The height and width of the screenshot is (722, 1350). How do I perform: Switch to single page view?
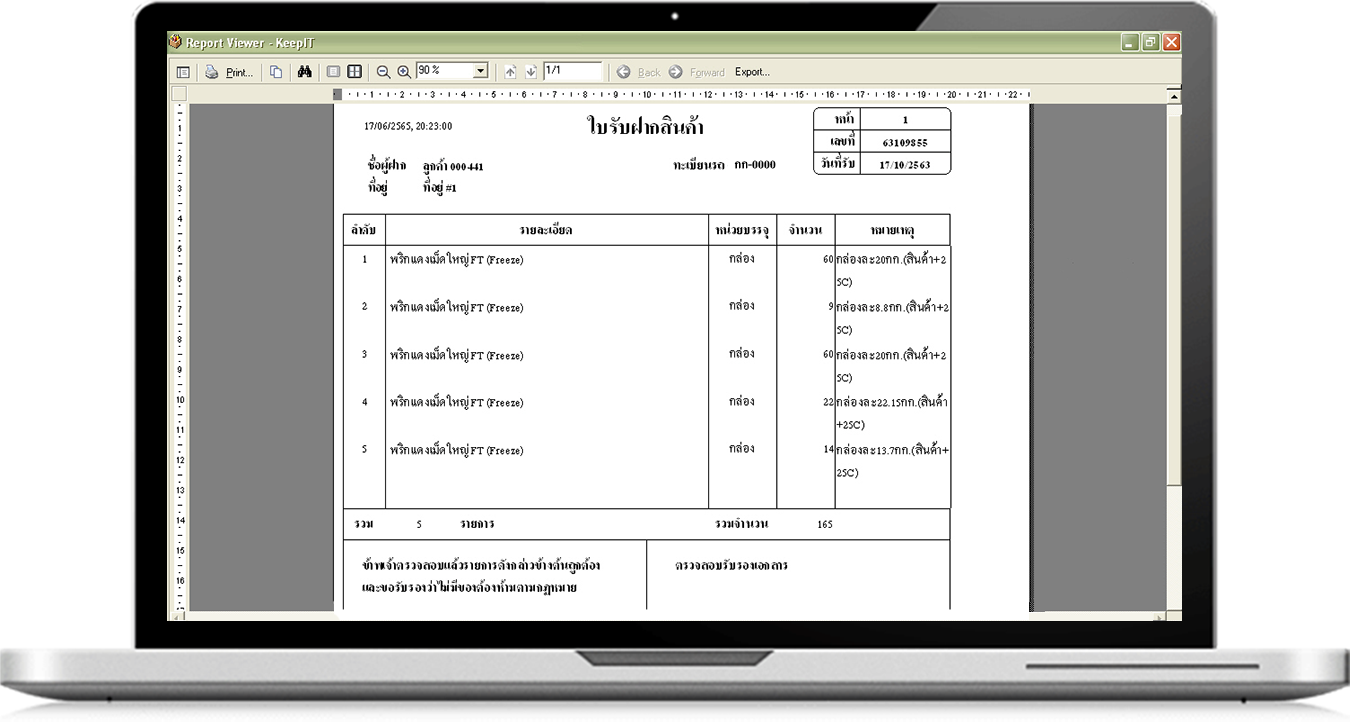335,72
